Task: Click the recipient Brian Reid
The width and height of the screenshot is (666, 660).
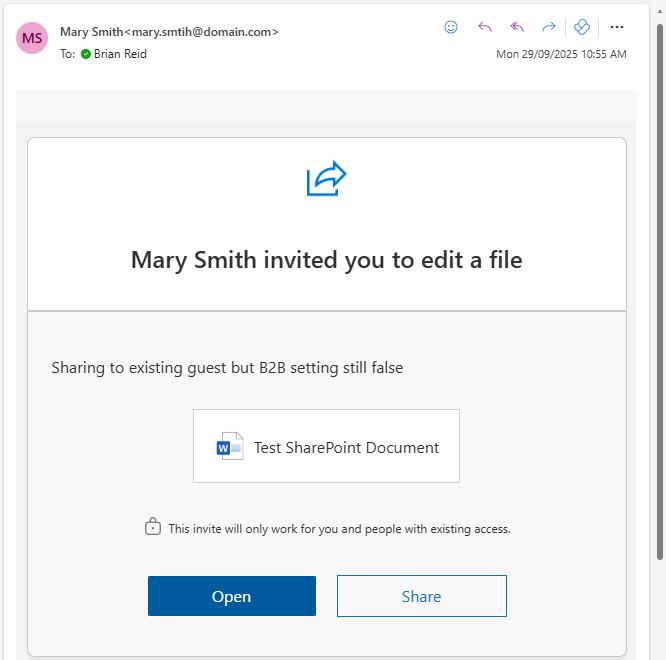Action: point(120,54)
